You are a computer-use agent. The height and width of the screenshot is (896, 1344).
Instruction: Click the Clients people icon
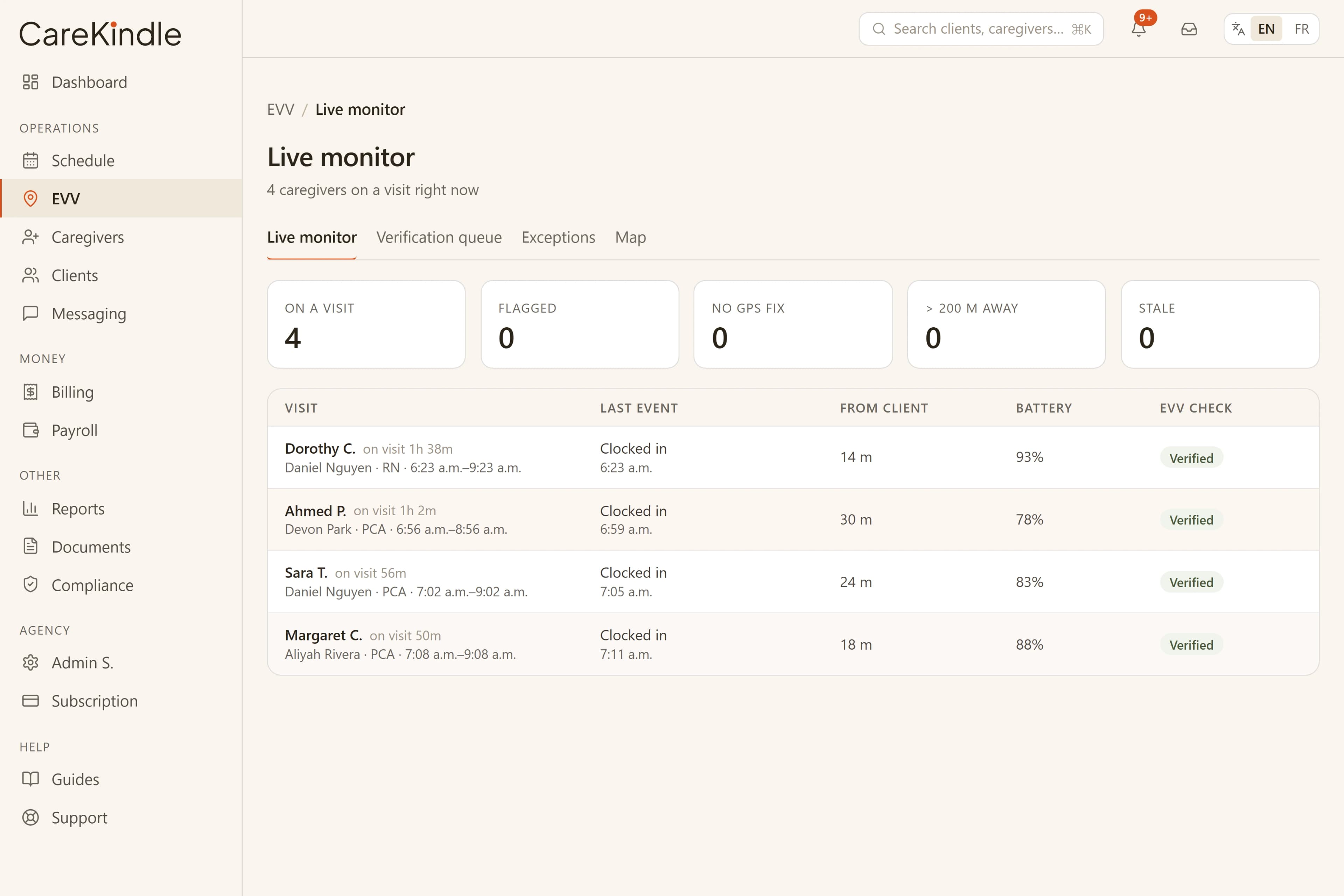tap(30, 275)
